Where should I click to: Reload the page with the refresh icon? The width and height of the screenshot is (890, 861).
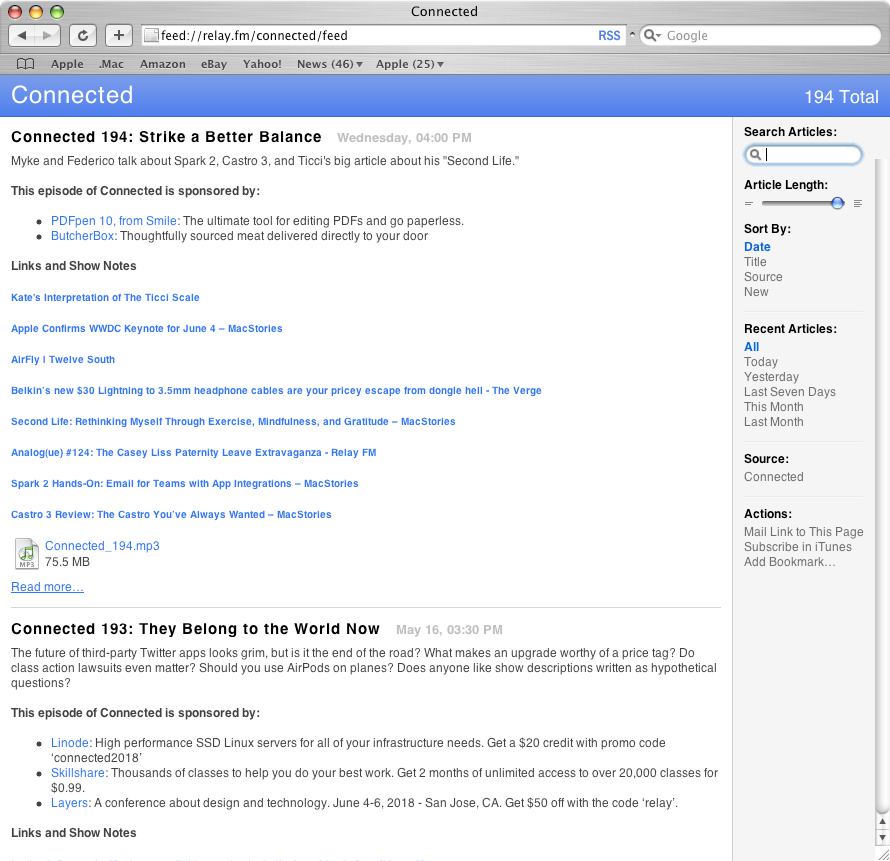point(83,35)
